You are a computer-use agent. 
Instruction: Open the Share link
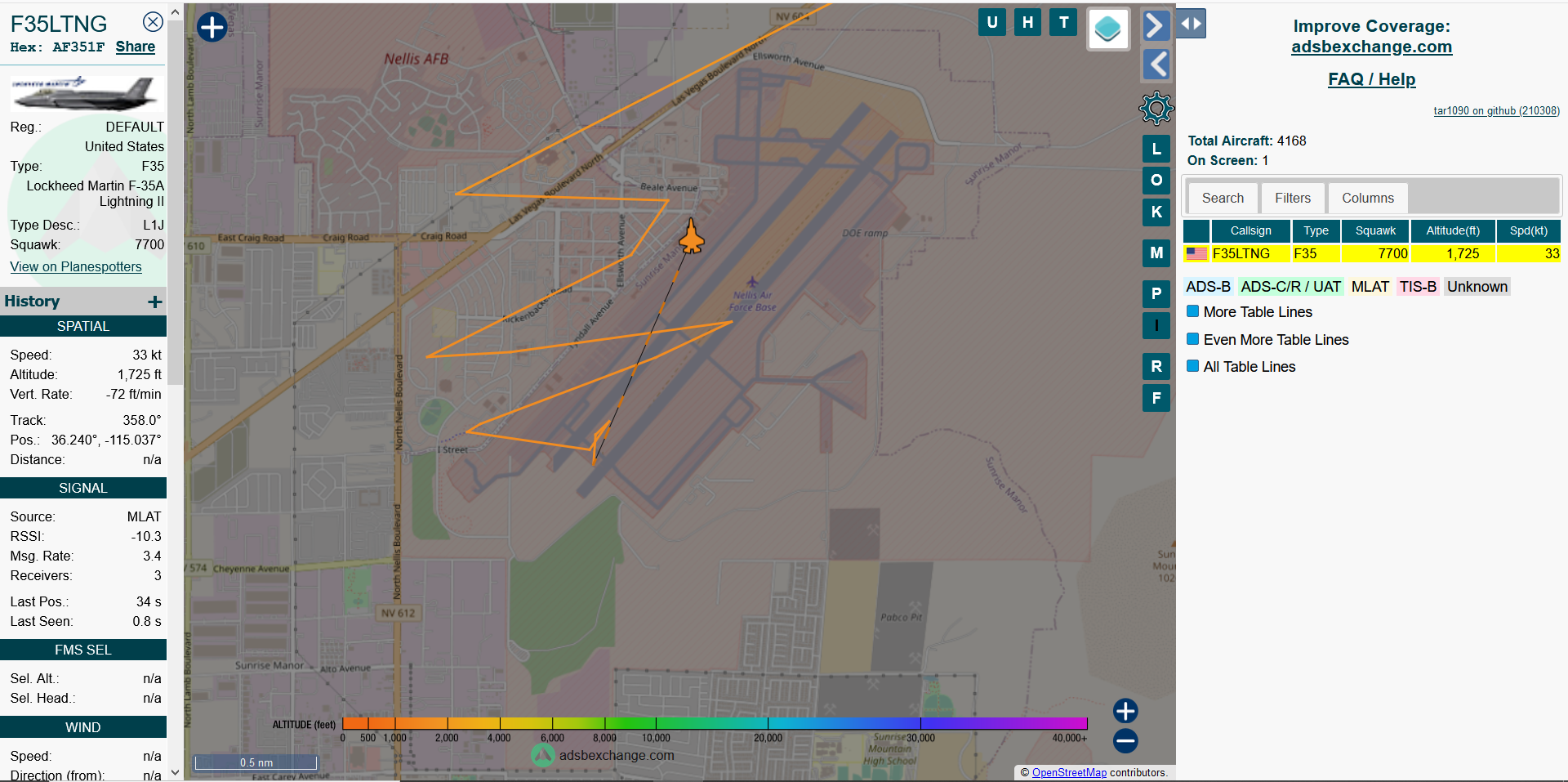coord(136,47)
